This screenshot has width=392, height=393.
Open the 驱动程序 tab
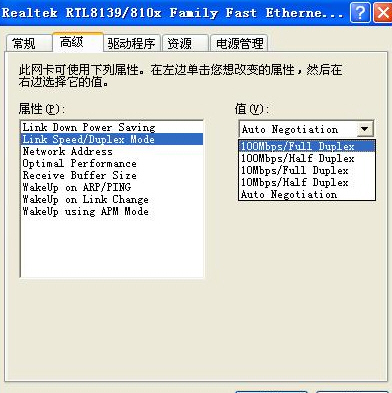coord(132,43)
